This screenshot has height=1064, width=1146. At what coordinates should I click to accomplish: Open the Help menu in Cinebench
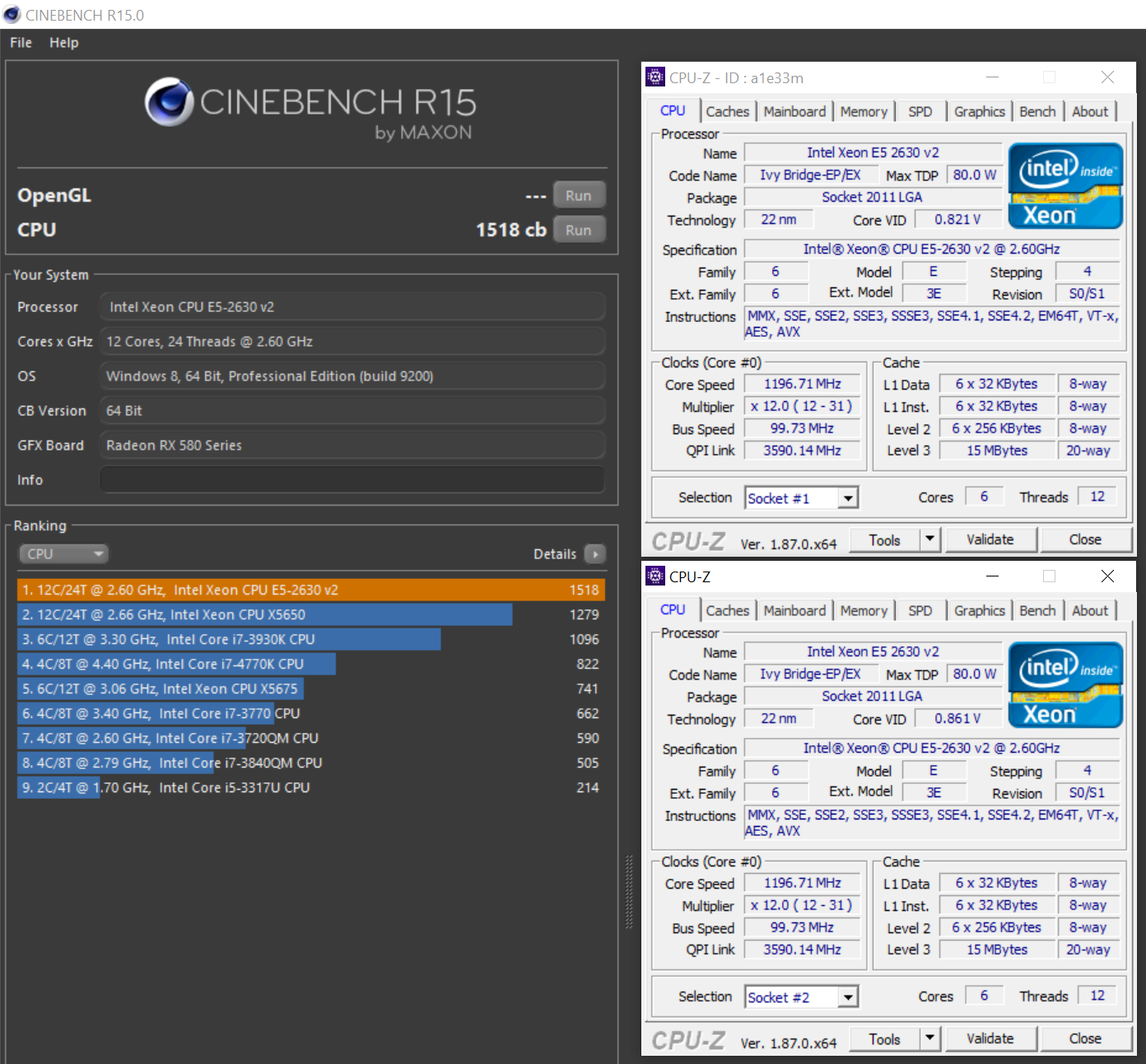[x=64, y=42]
